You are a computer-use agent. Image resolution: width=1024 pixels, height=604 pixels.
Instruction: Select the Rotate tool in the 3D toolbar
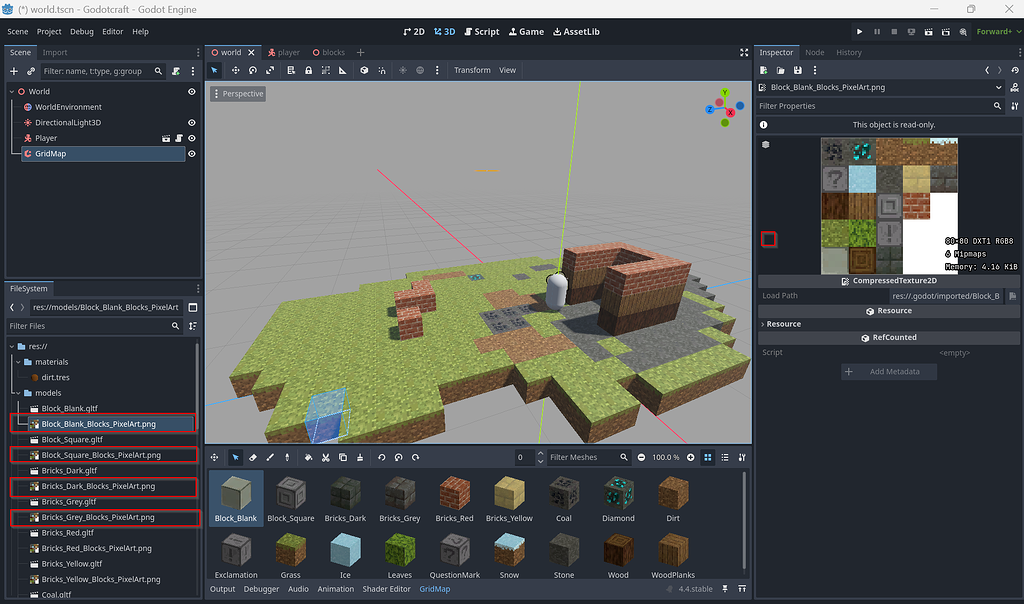click(254, 70)
